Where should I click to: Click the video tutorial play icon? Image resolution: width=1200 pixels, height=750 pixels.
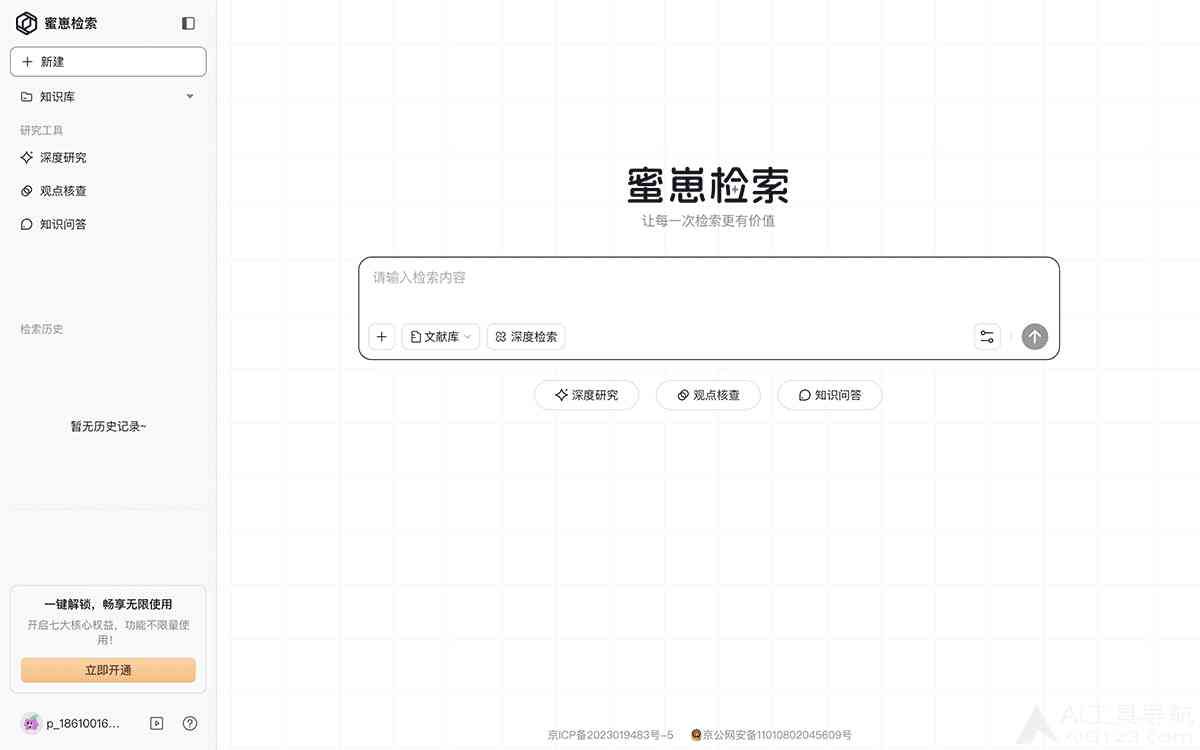click(156, 723)
